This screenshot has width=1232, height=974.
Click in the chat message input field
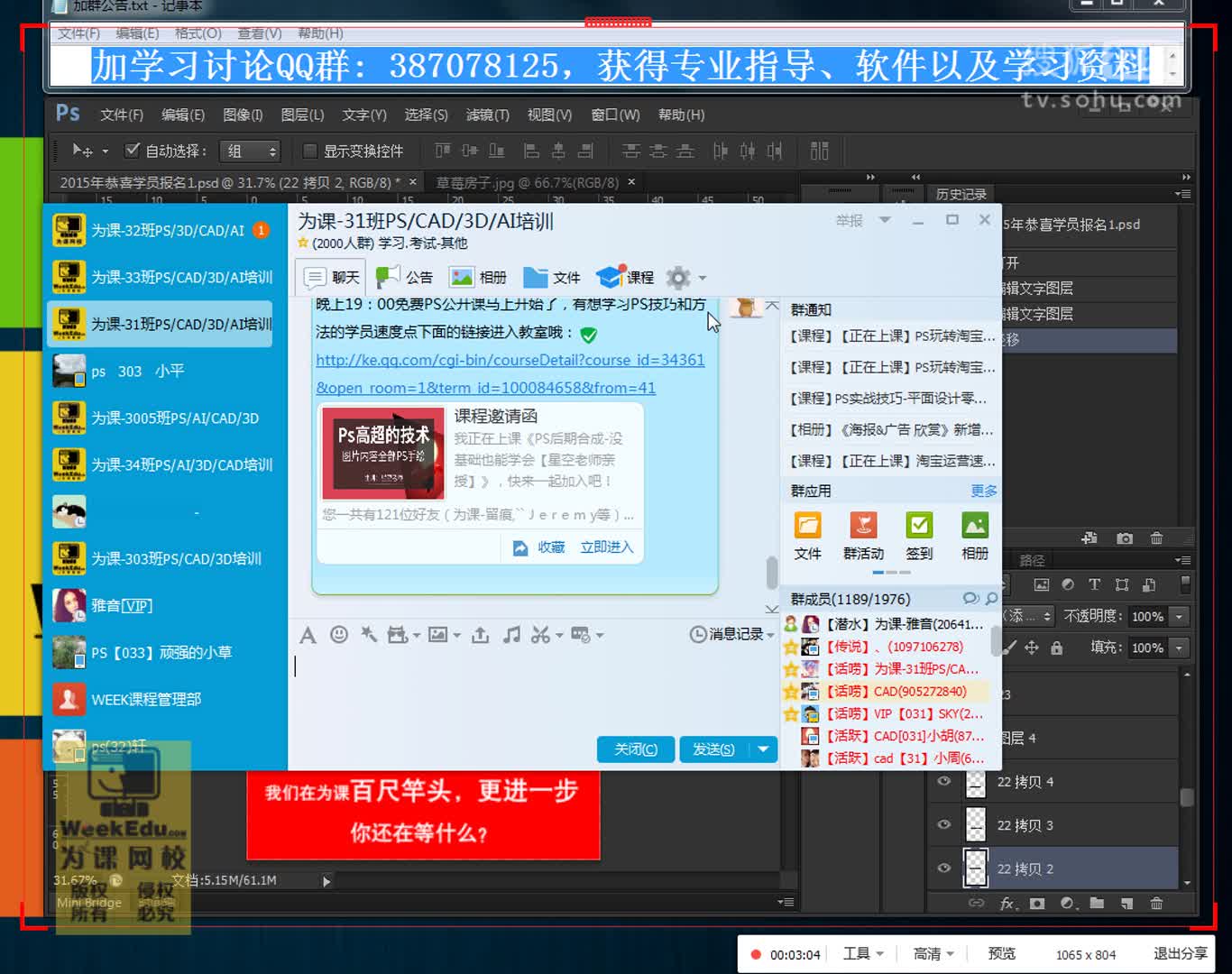tap(532, 690)
